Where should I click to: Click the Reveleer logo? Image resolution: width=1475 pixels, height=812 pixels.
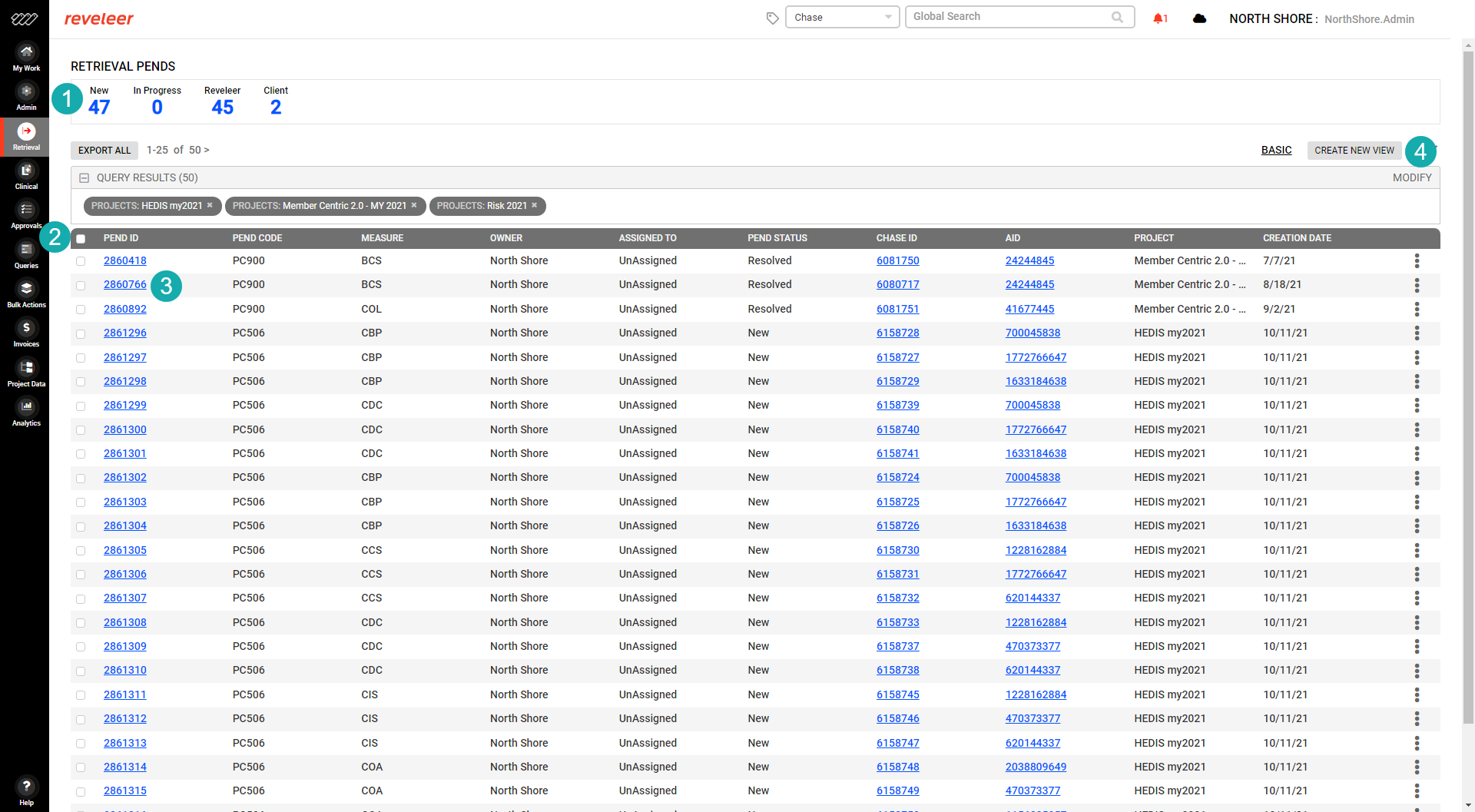99,18
